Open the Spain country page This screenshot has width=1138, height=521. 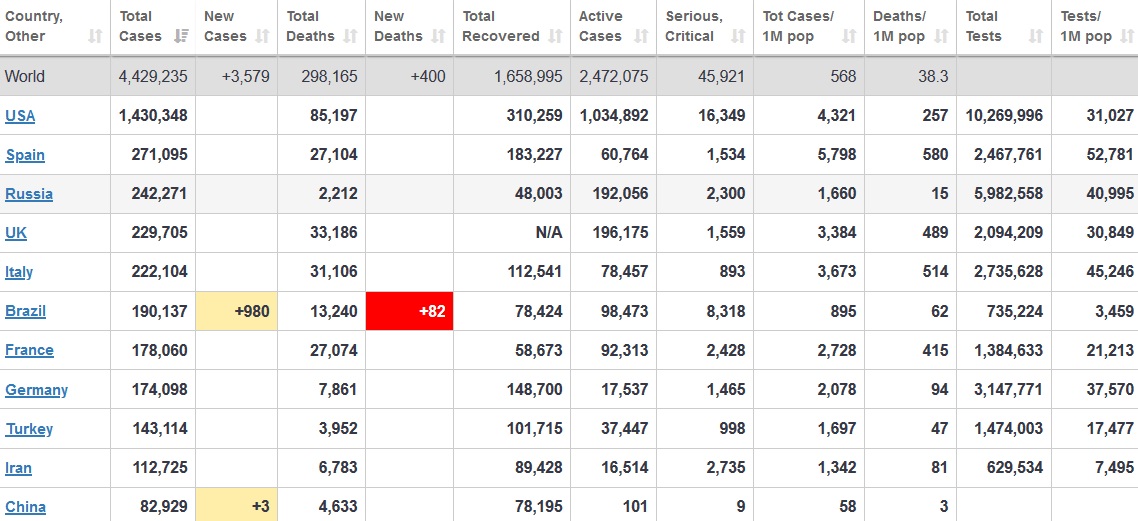tap(25, 155)
